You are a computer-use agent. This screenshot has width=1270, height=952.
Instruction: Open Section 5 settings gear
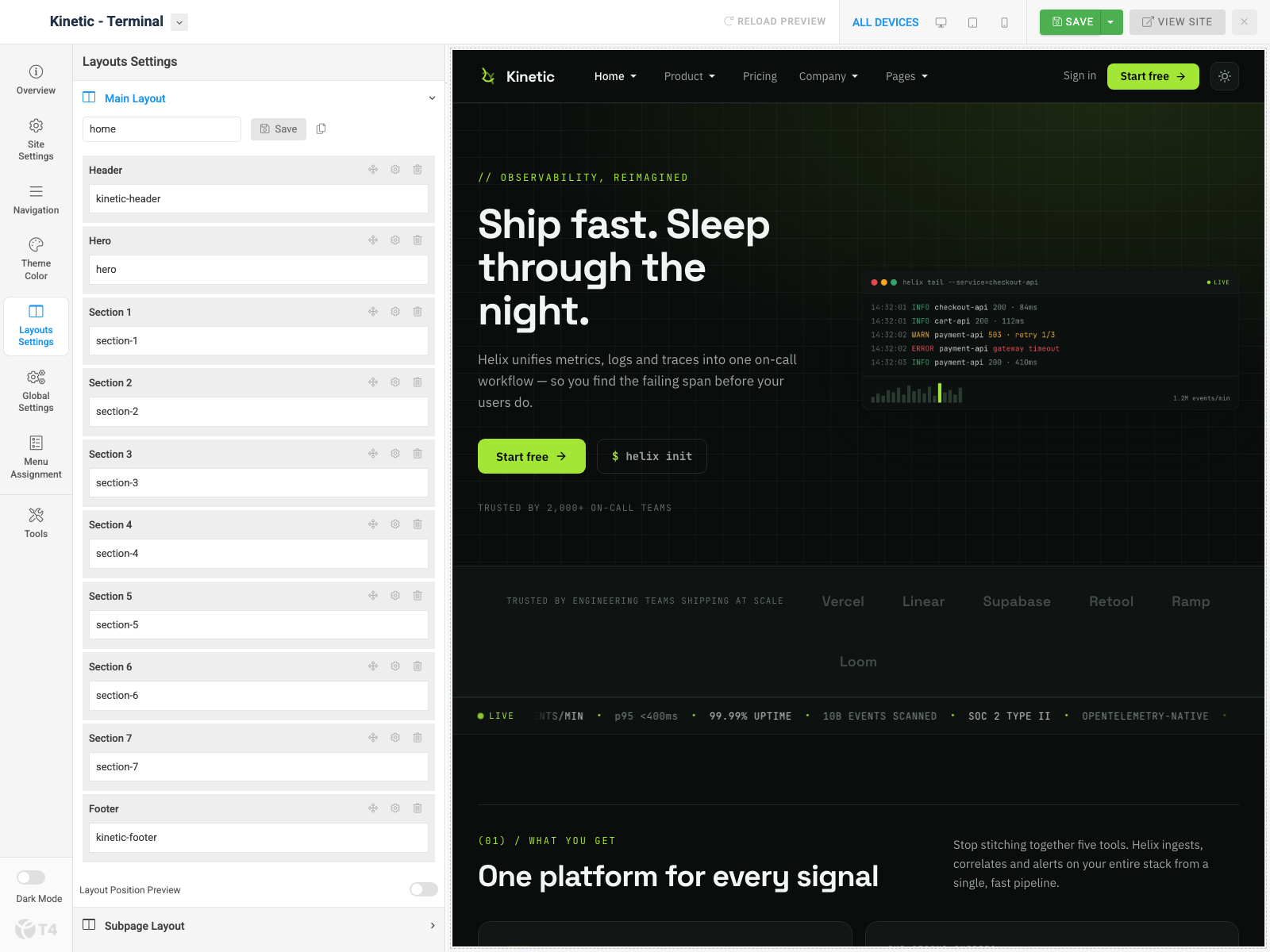tap(395, 596)
